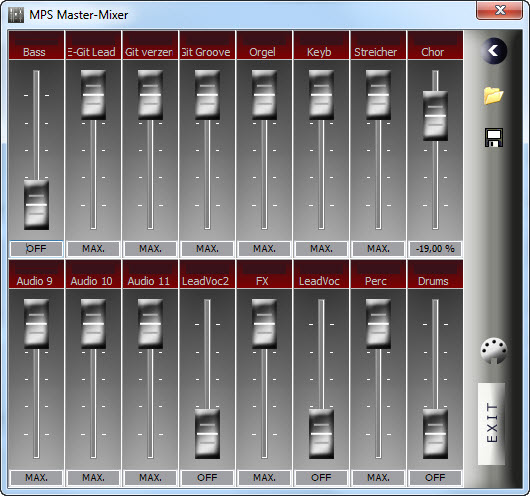Click the back arrow icon in sidebar
The height and width of the screenshot is (496, 530).
click(x=493, y=51)
